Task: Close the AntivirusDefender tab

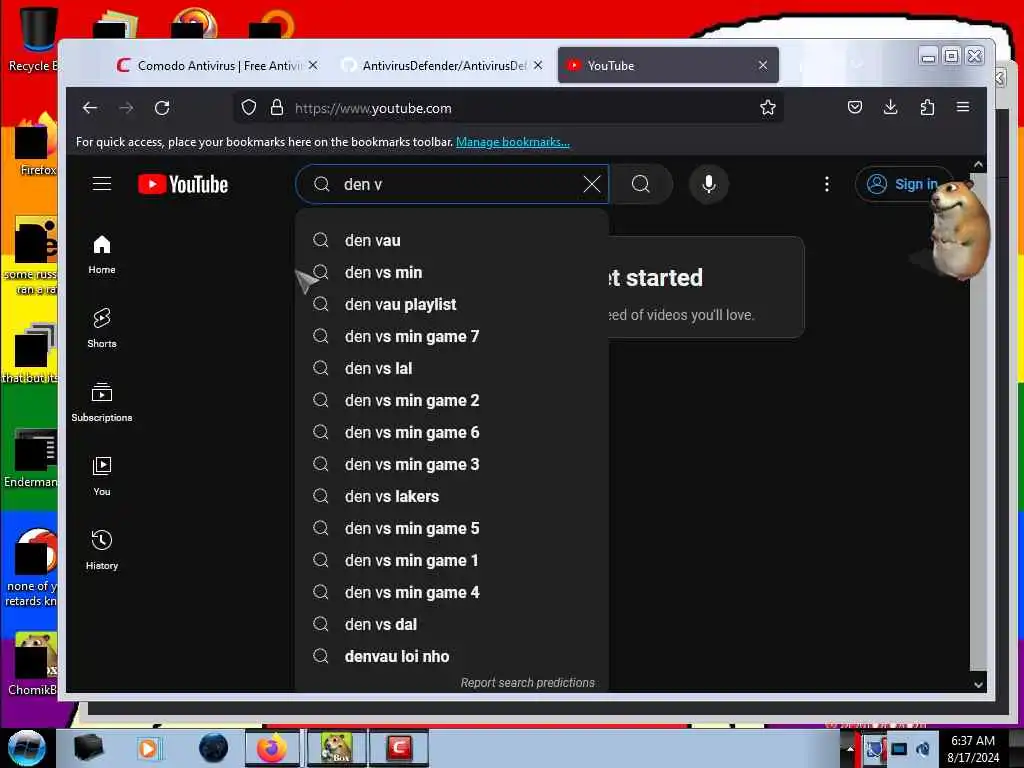Action: (x=537, y=65)
